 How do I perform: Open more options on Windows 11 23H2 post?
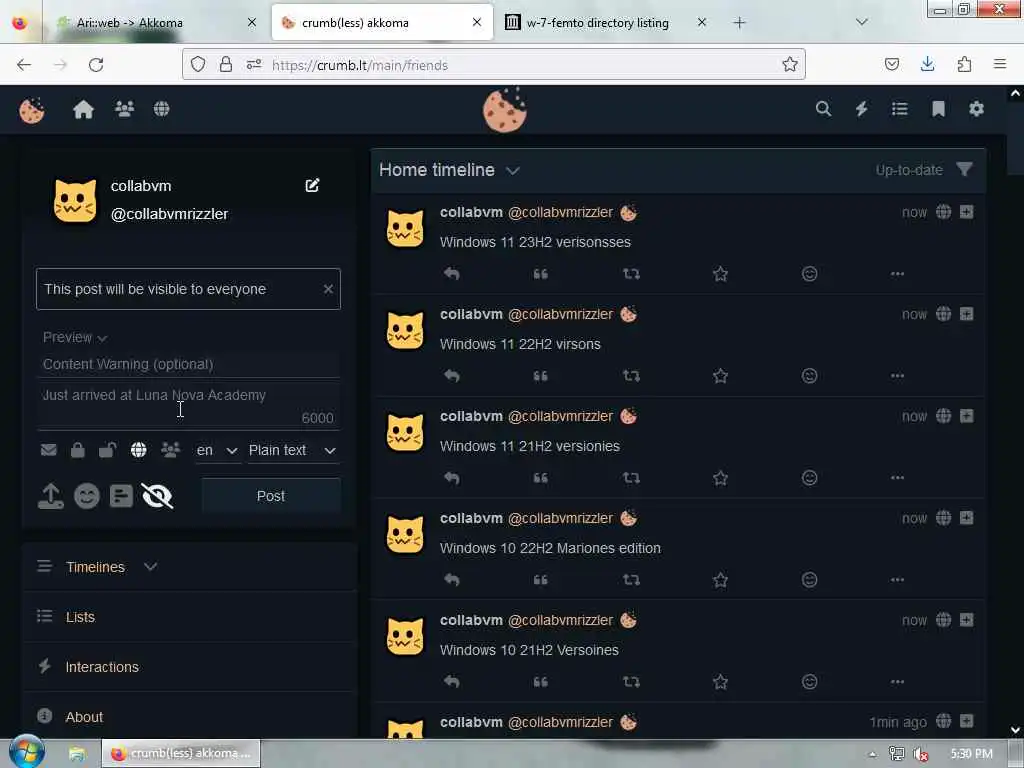pyautogui.click(x=897, y=274)
